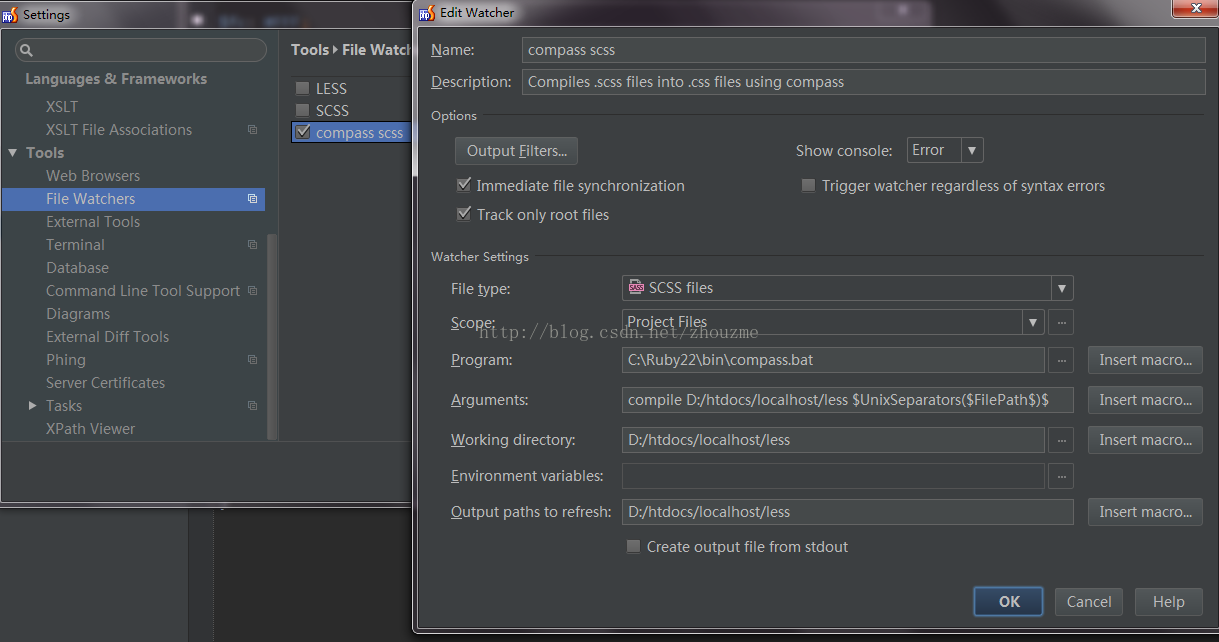Click the SCSS file type icon
1219x642 pixels.
tap(636, 287)
